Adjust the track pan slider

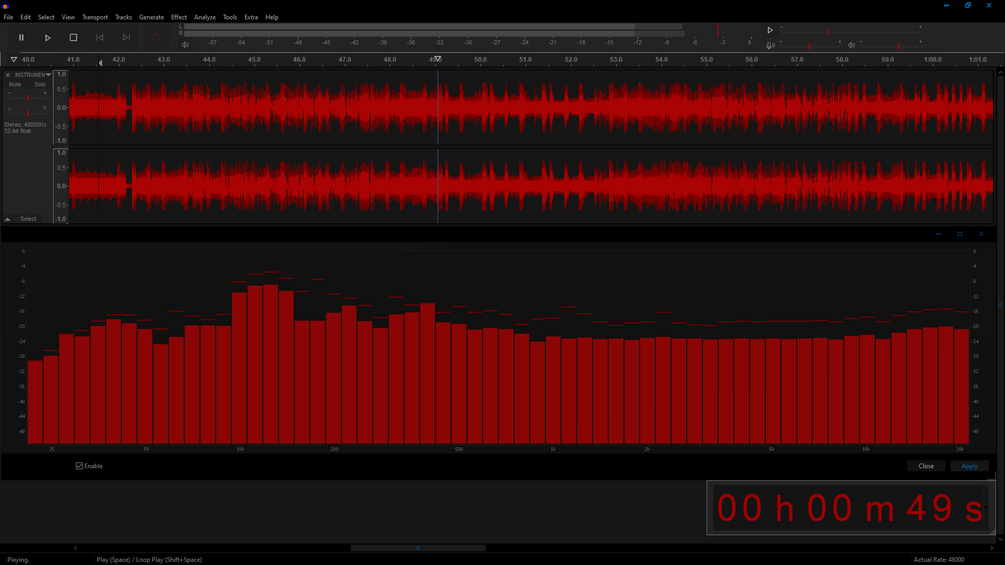pyautogui.click(x=28, y=113)
